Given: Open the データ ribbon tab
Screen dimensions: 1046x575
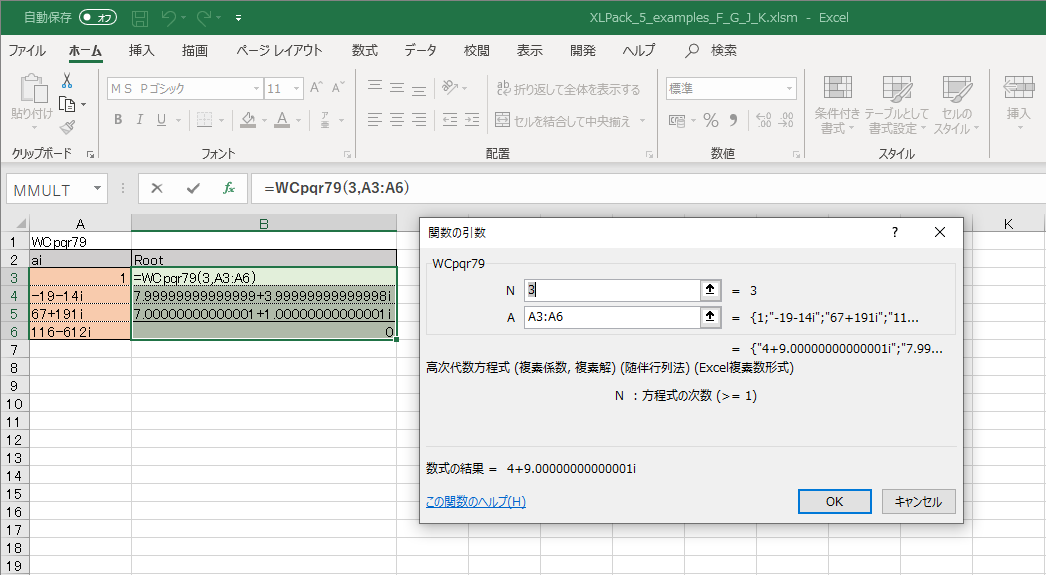Looking at the screenshot, I should 420,51.
